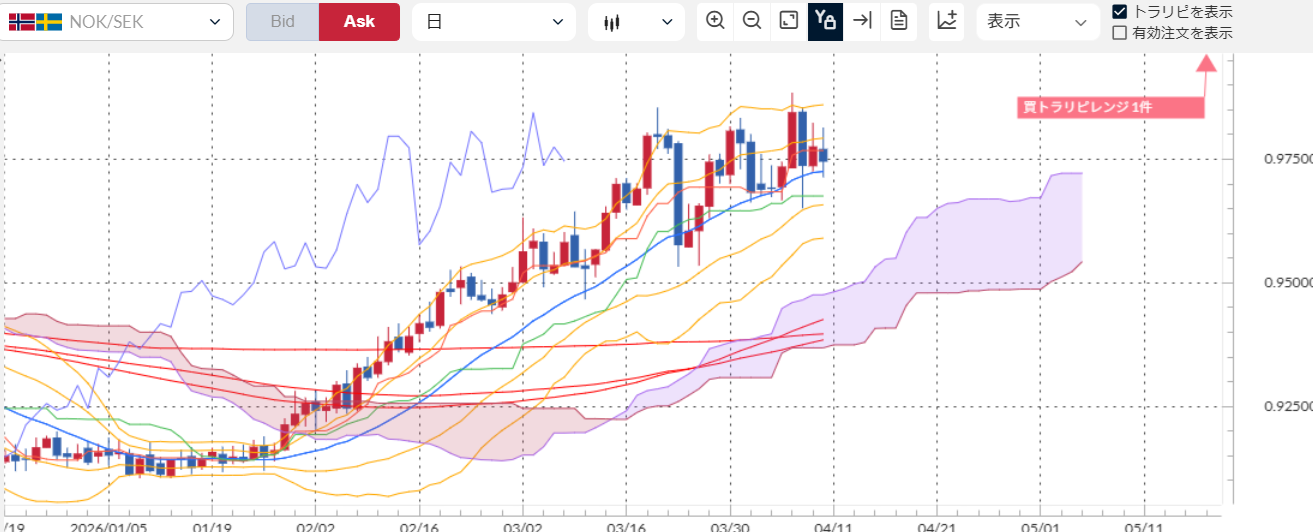Open the 表示 display dropdown
The image size is (1313, 532).
coord(1036,22)
